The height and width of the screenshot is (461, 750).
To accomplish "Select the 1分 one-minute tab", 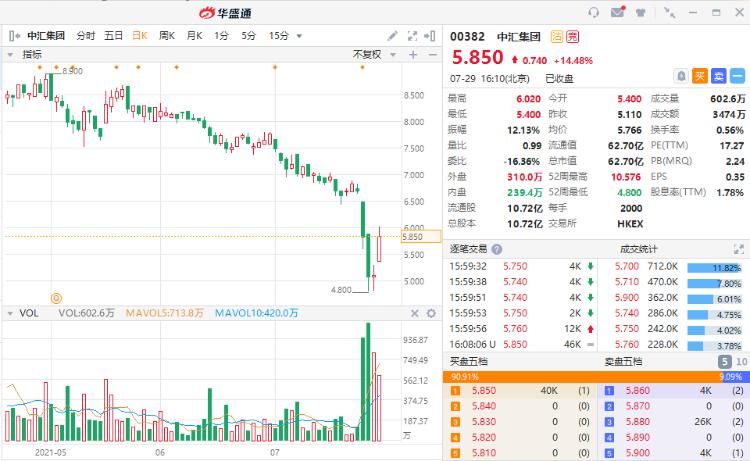I will pos(221,36).
